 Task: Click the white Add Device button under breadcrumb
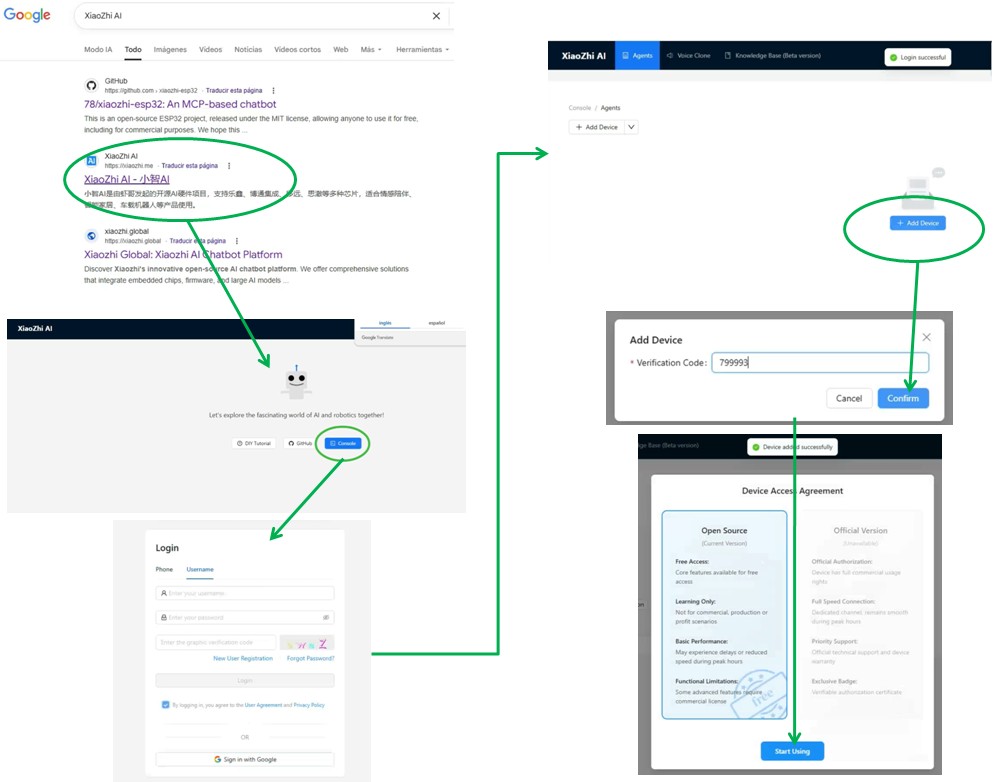click(596, 127)
